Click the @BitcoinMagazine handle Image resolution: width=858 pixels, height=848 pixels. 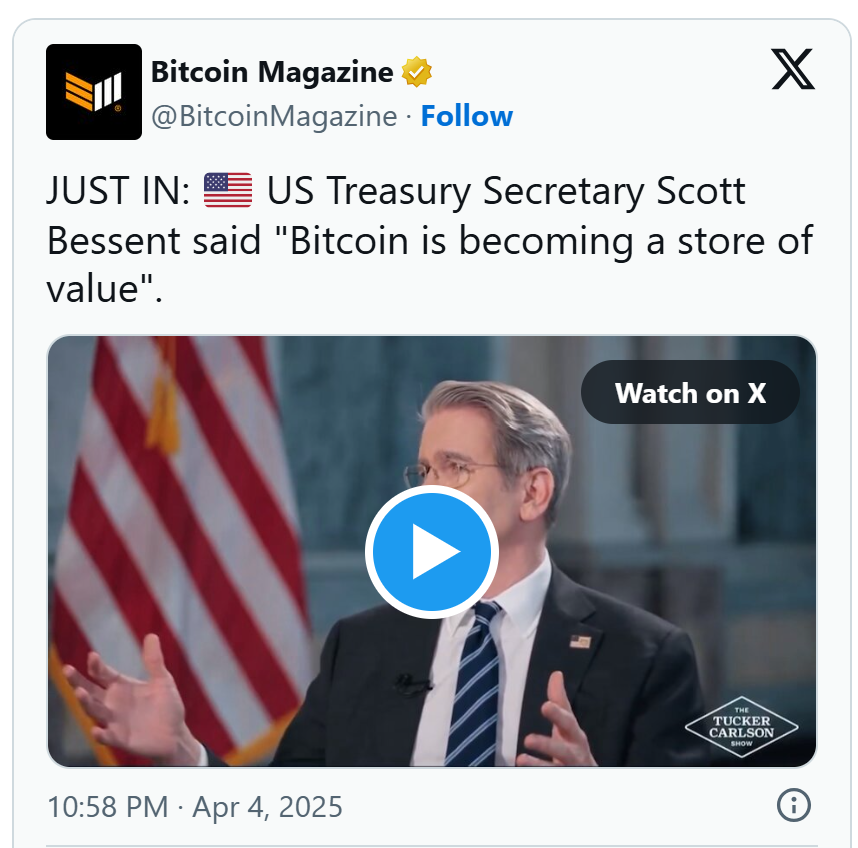pos(274,116)
